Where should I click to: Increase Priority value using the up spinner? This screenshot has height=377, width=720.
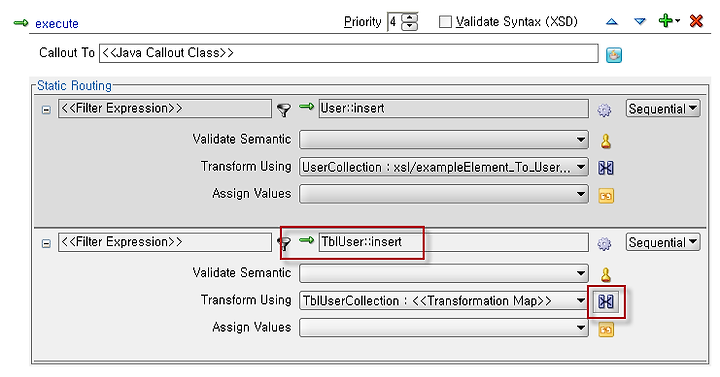point(410,18)
